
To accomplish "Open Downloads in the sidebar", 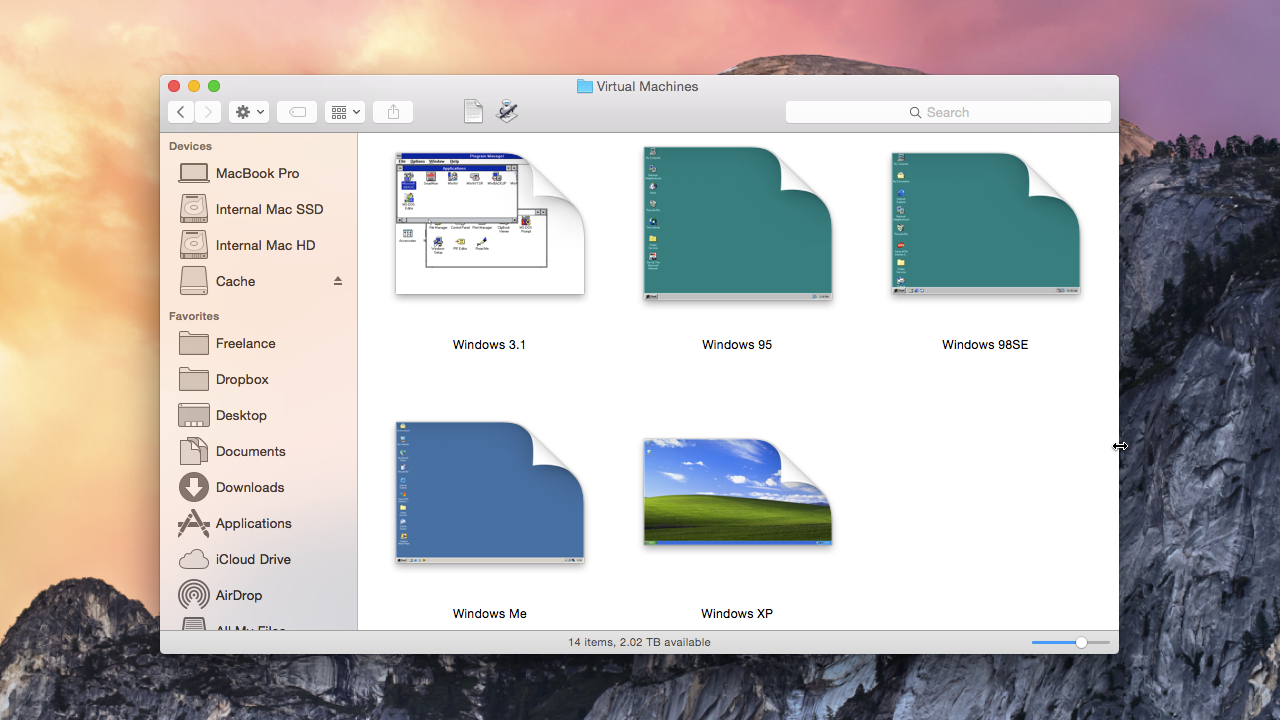I will click(258, 487).
